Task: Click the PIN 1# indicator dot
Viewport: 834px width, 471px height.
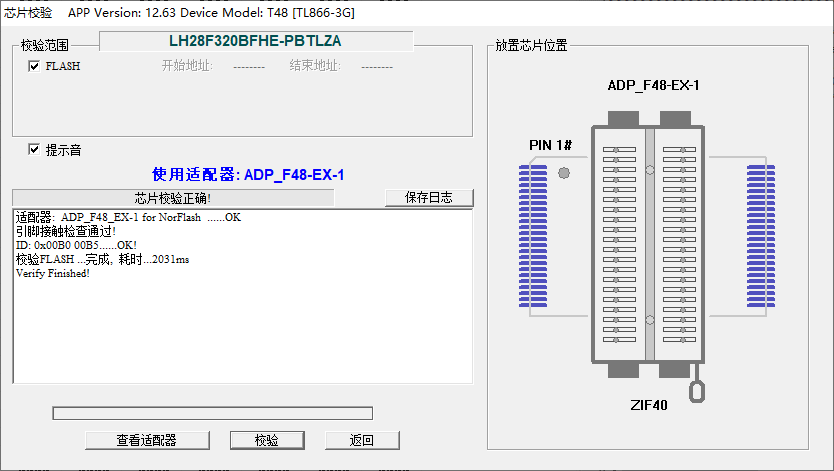Action: click(x=564, y=173)
